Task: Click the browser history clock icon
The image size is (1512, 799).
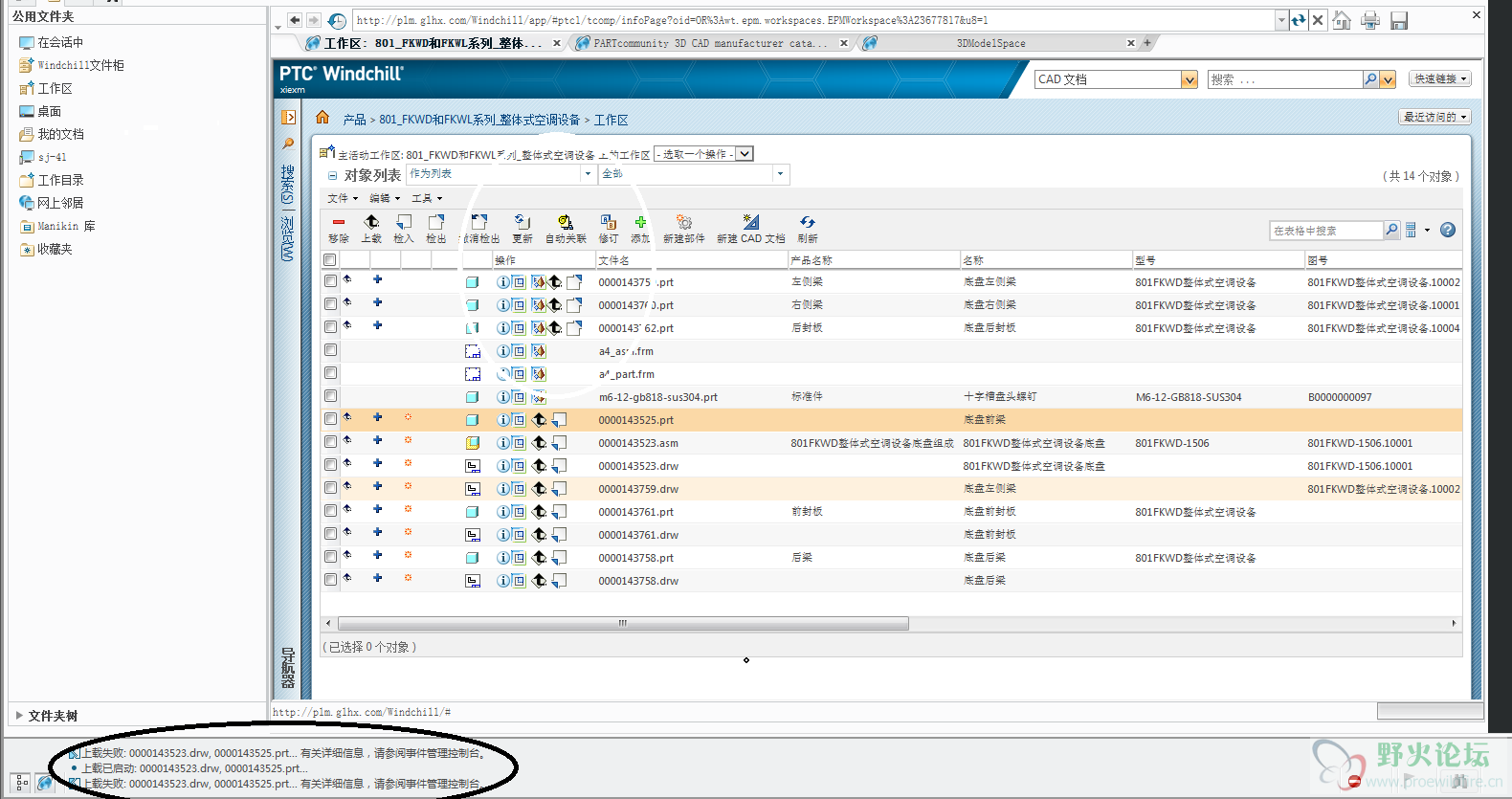Action: point(337,20)
